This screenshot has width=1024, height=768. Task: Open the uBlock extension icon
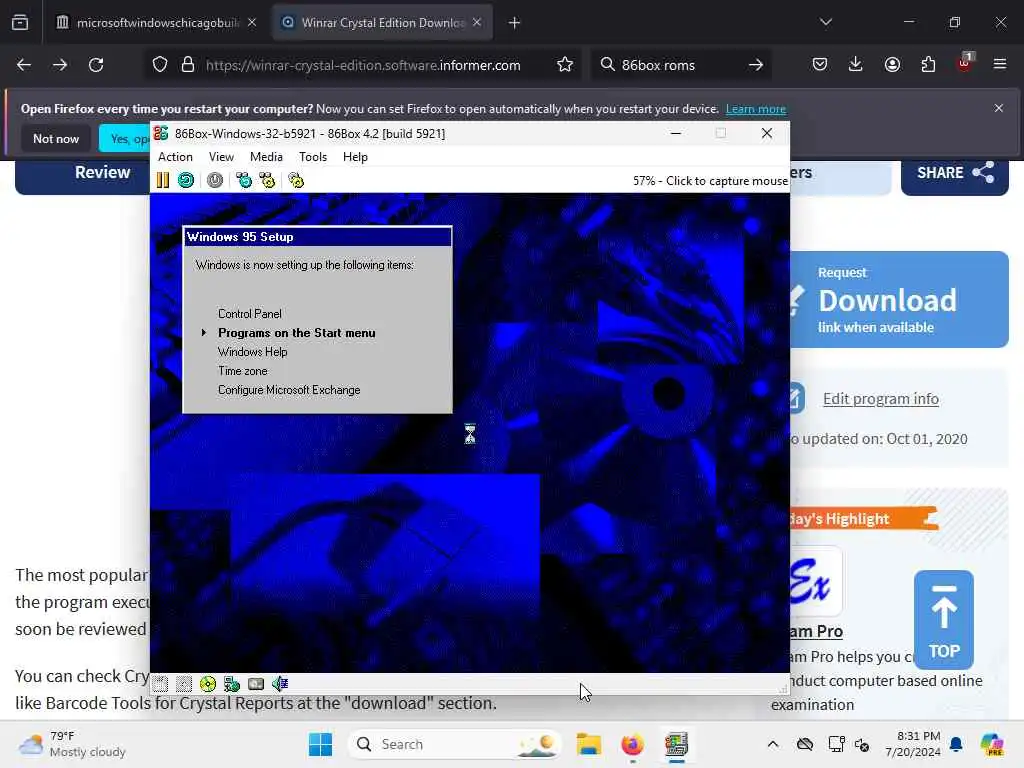pyautogui.click(x=964, y=63)
